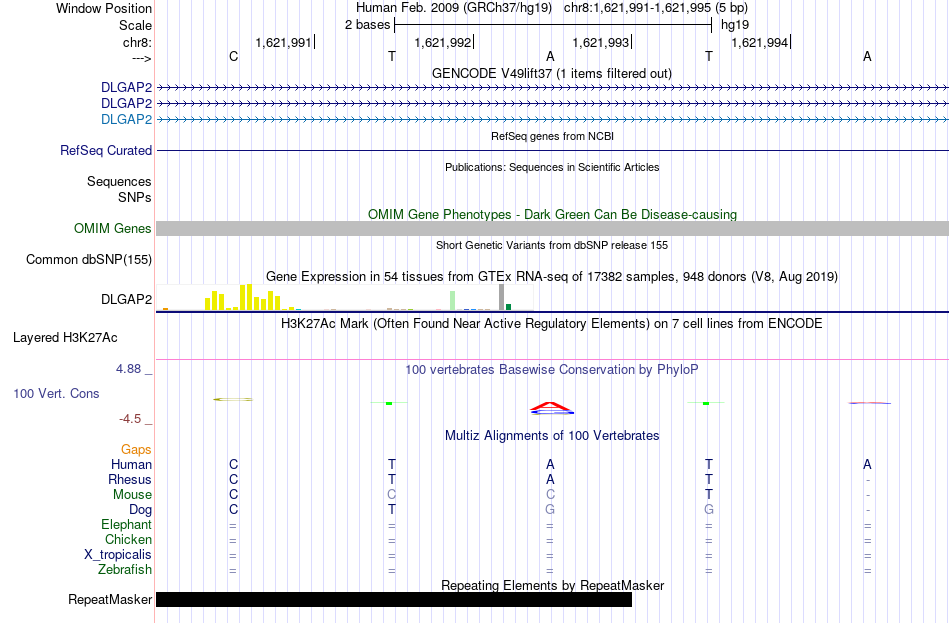Click the 4.88 PhyloP upper scale value

tap(128, 368)
